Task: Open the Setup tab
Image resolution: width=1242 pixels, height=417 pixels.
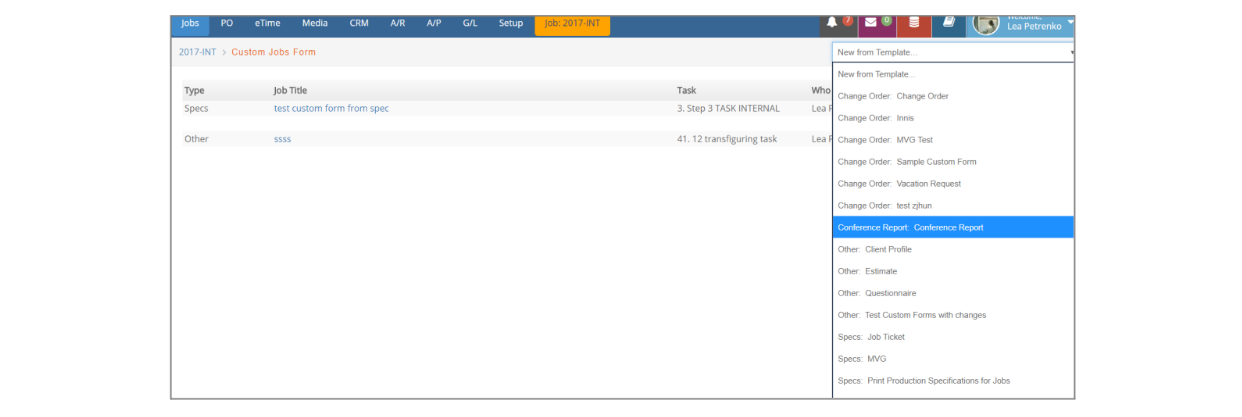Action: click(511, 23)
